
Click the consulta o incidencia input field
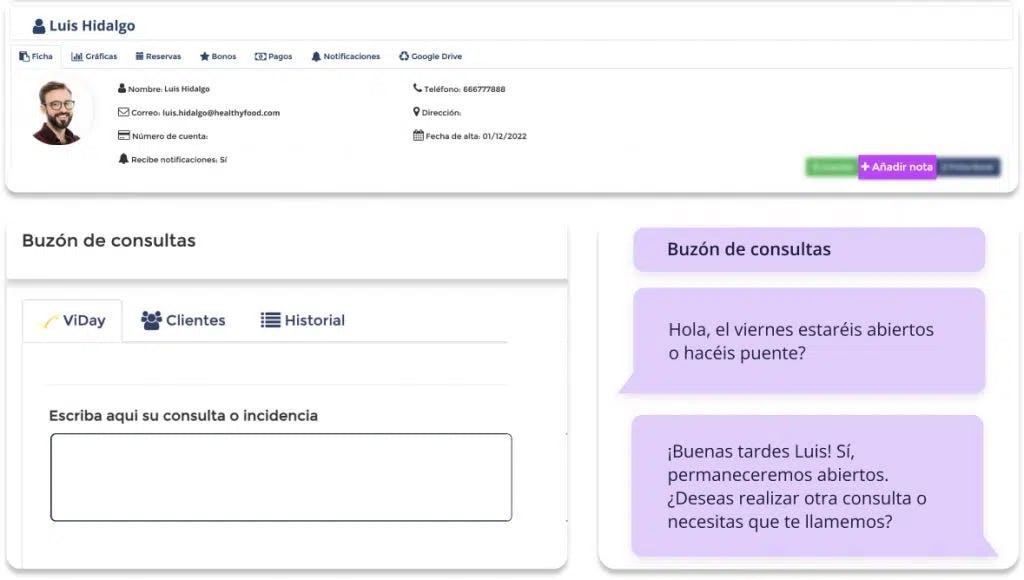280,475
